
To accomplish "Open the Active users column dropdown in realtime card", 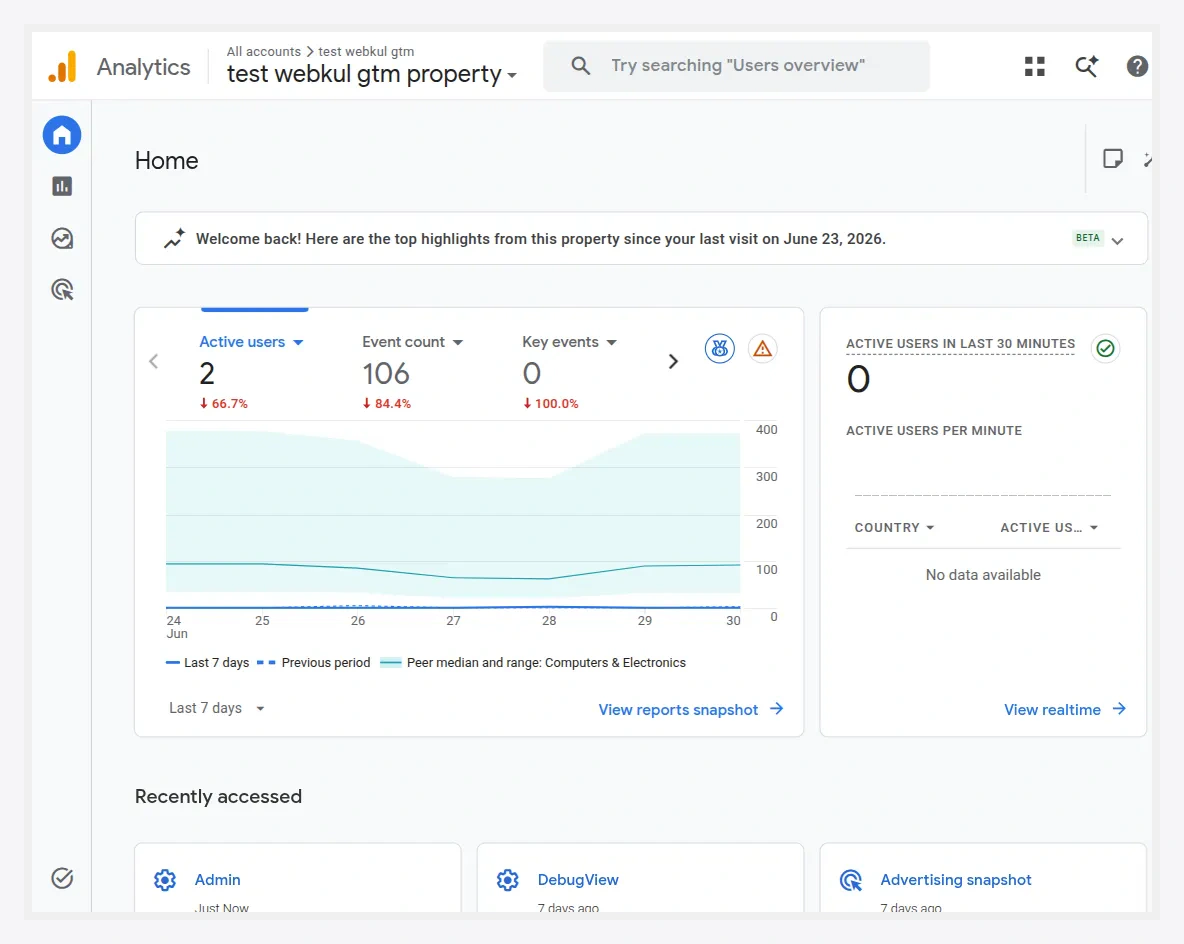I will click(1049, 528).
